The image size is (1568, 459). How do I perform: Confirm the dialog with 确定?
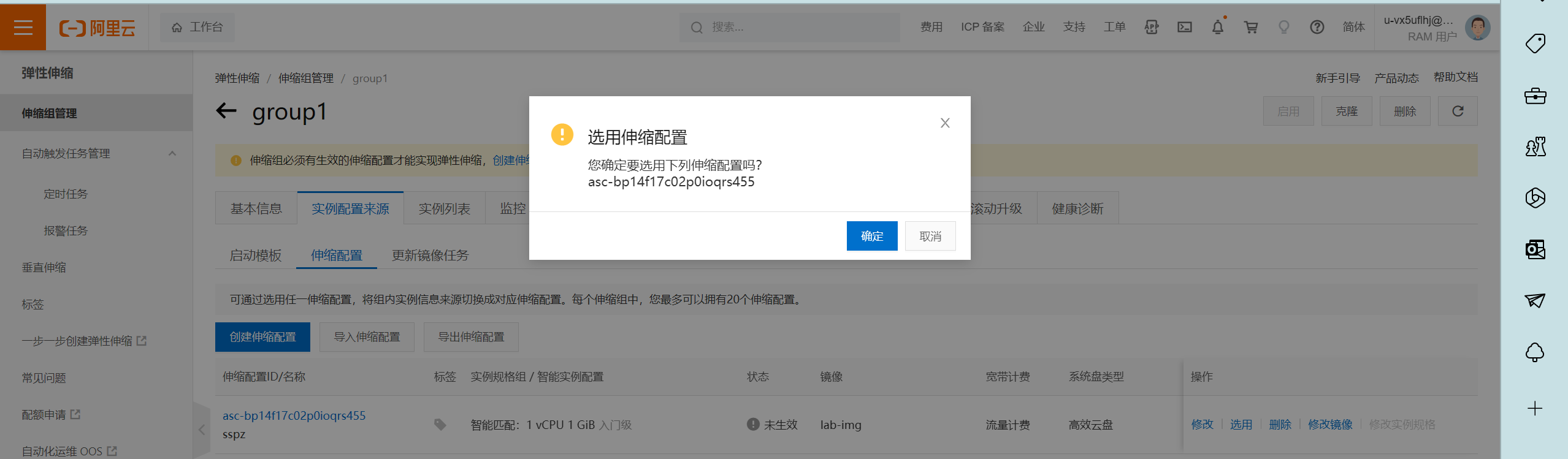point(872,236)
